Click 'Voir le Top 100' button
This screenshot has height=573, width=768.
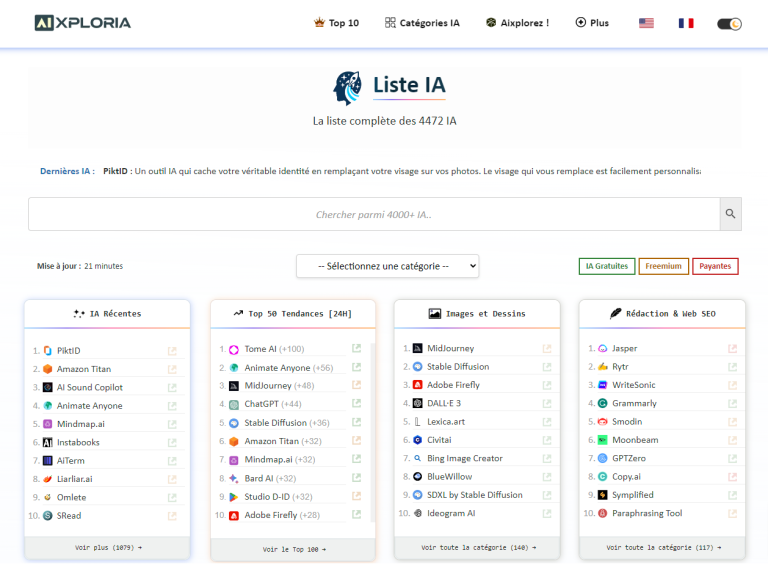pyautogui.click(x=293, y=549)
